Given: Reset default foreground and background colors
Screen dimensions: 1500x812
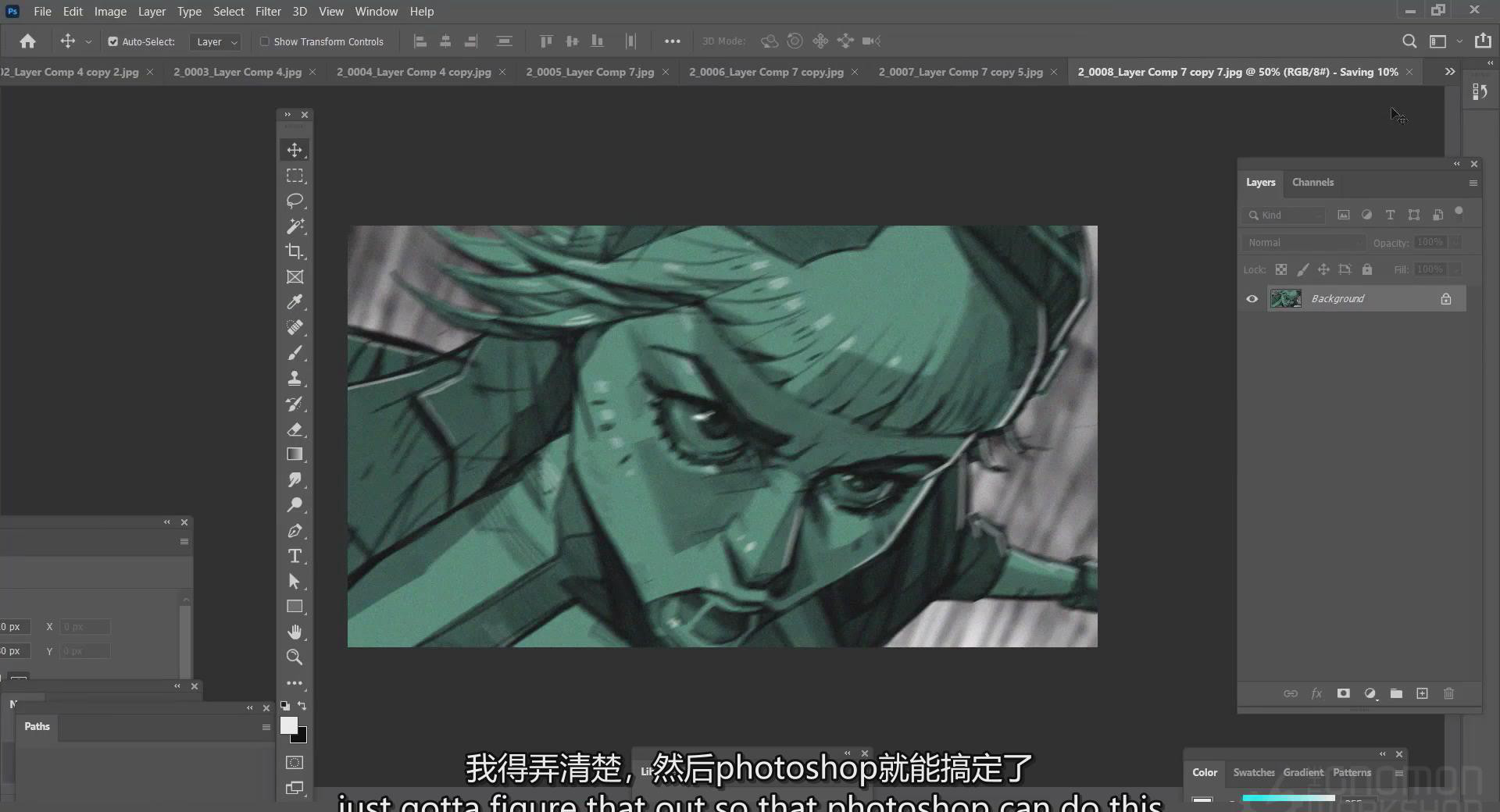Looking at the screenshot, I should pos(285,706).
